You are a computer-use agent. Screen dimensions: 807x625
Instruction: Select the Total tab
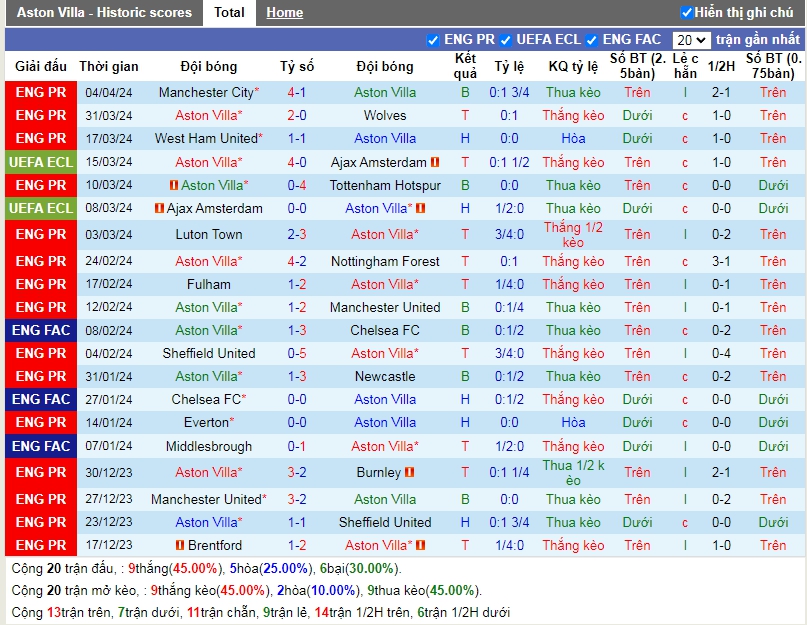tap(229, 13)
